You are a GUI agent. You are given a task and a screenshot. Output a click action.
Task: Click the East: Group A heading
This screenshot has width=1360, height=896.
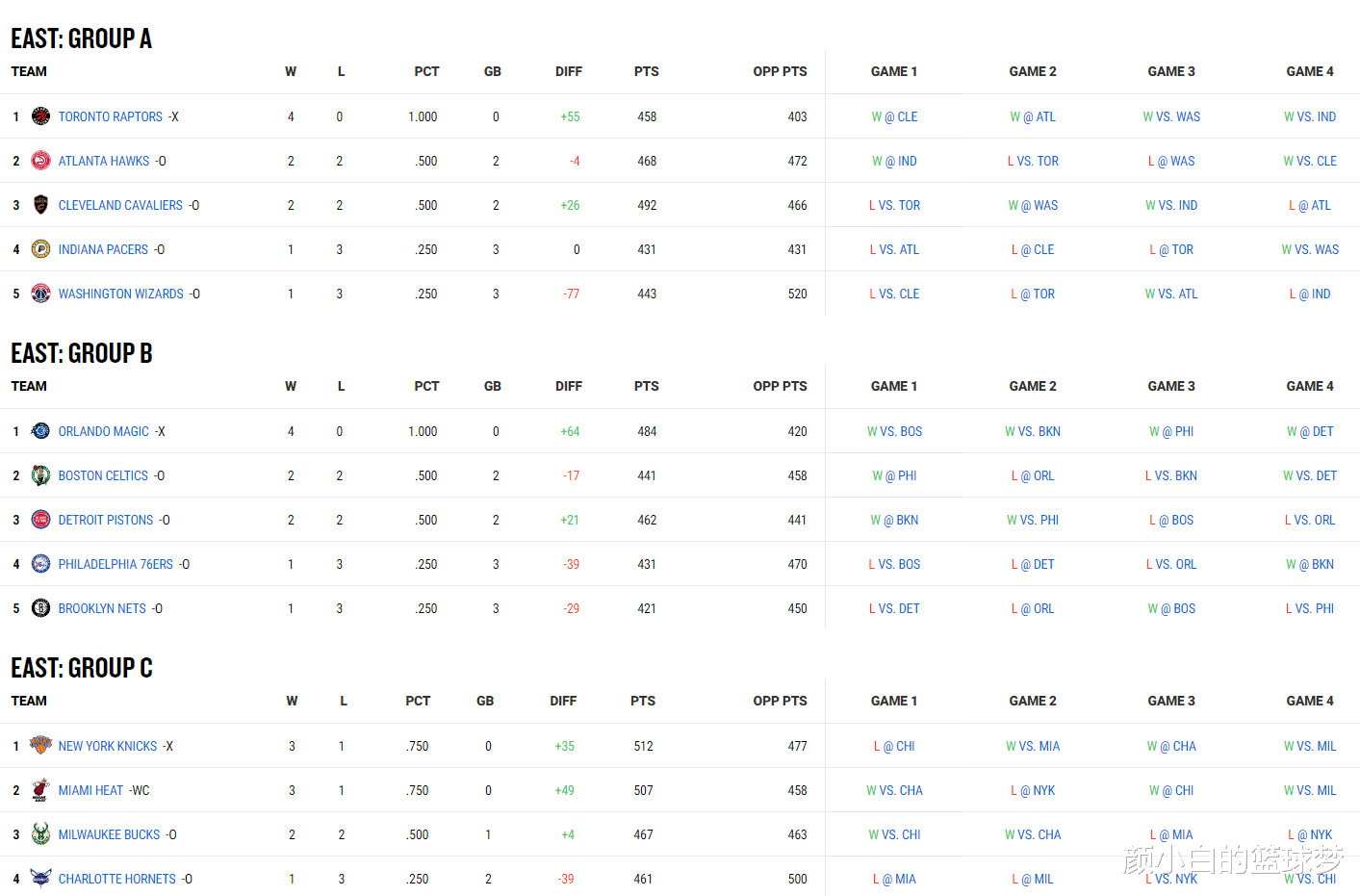82,38
